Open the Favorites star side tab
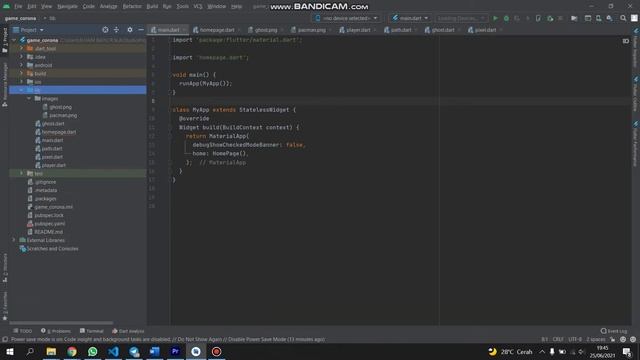The width and height of the screenshot is (640, 360). (x=5, y=306)
